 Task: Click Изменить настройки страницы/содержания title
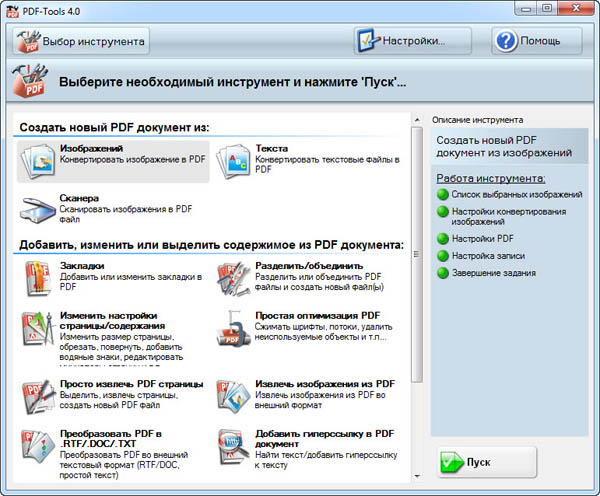(x=112, y=321)
